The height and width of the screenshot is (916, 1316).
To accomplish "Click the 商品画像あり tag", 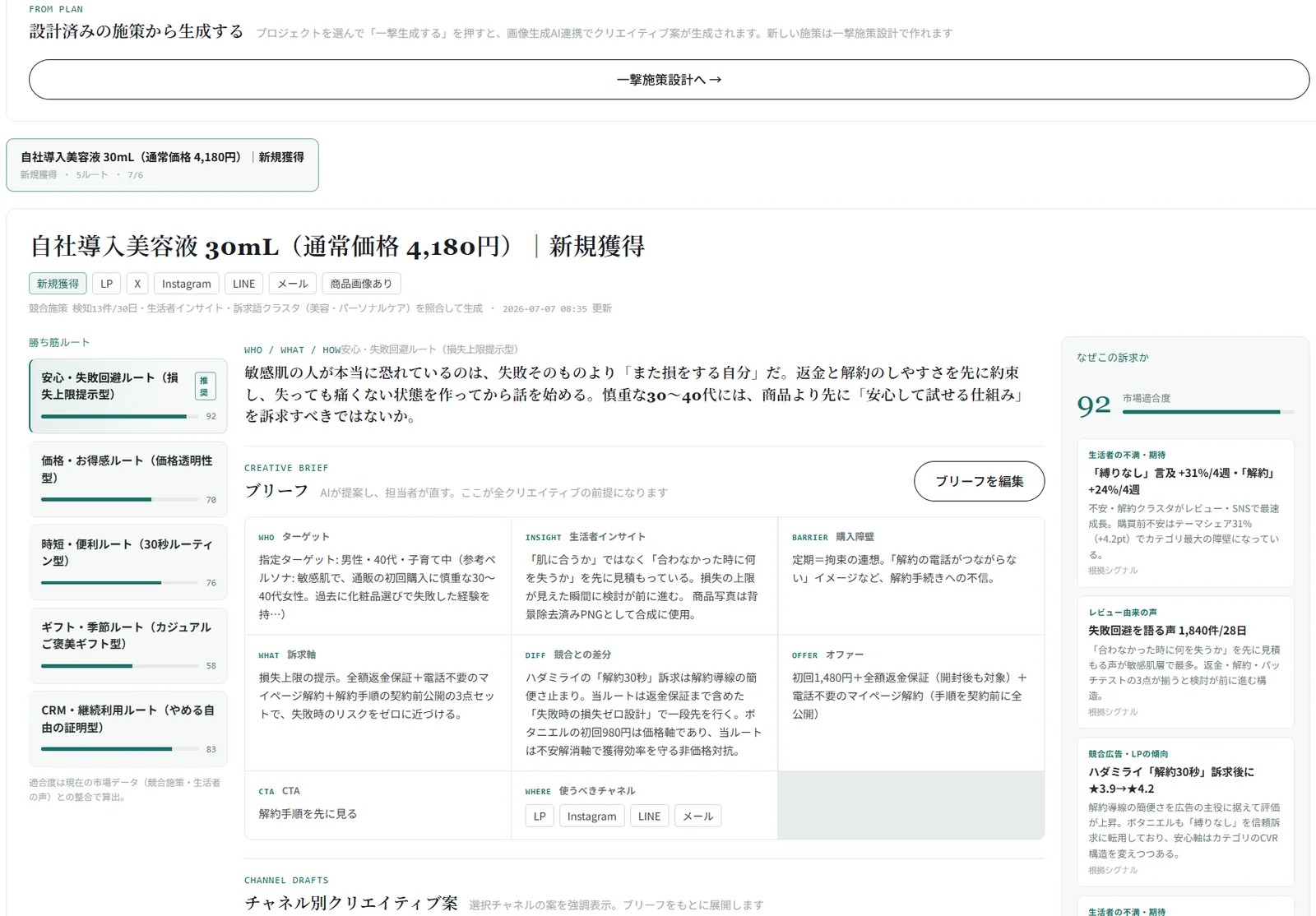I will [x=361, y=284].
